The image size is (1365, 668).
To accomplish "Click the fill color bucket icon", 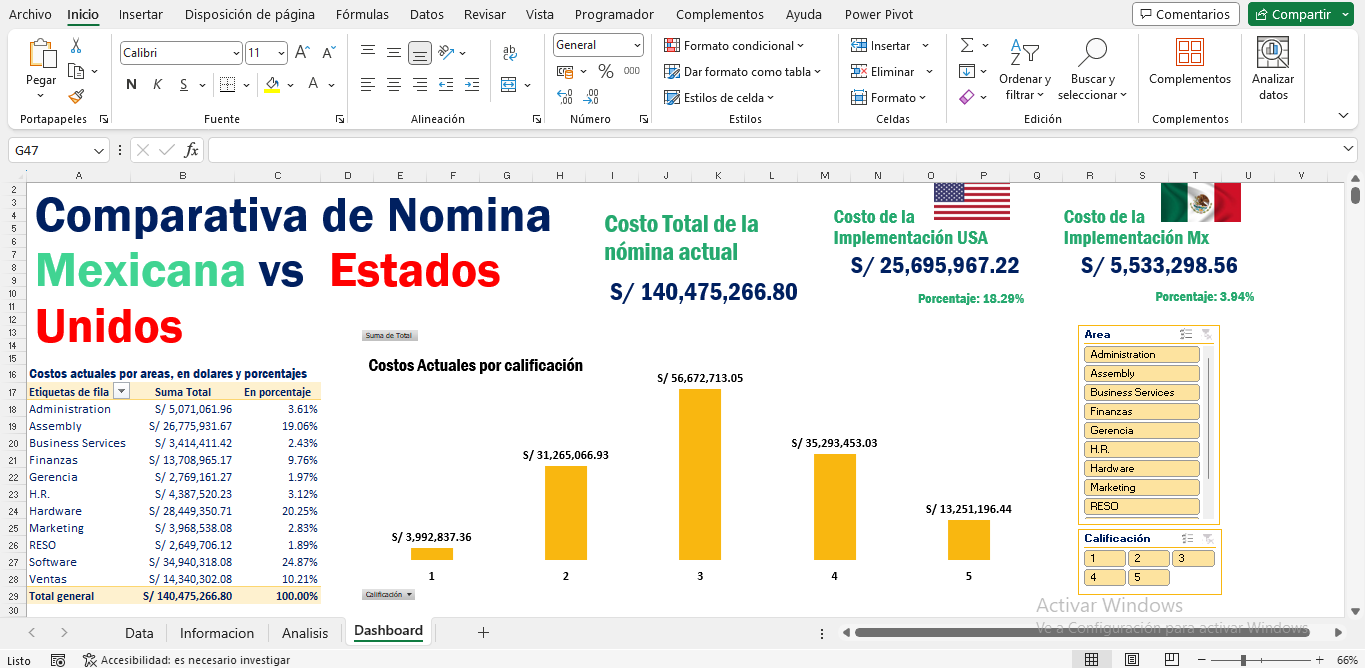I will 271,85.
